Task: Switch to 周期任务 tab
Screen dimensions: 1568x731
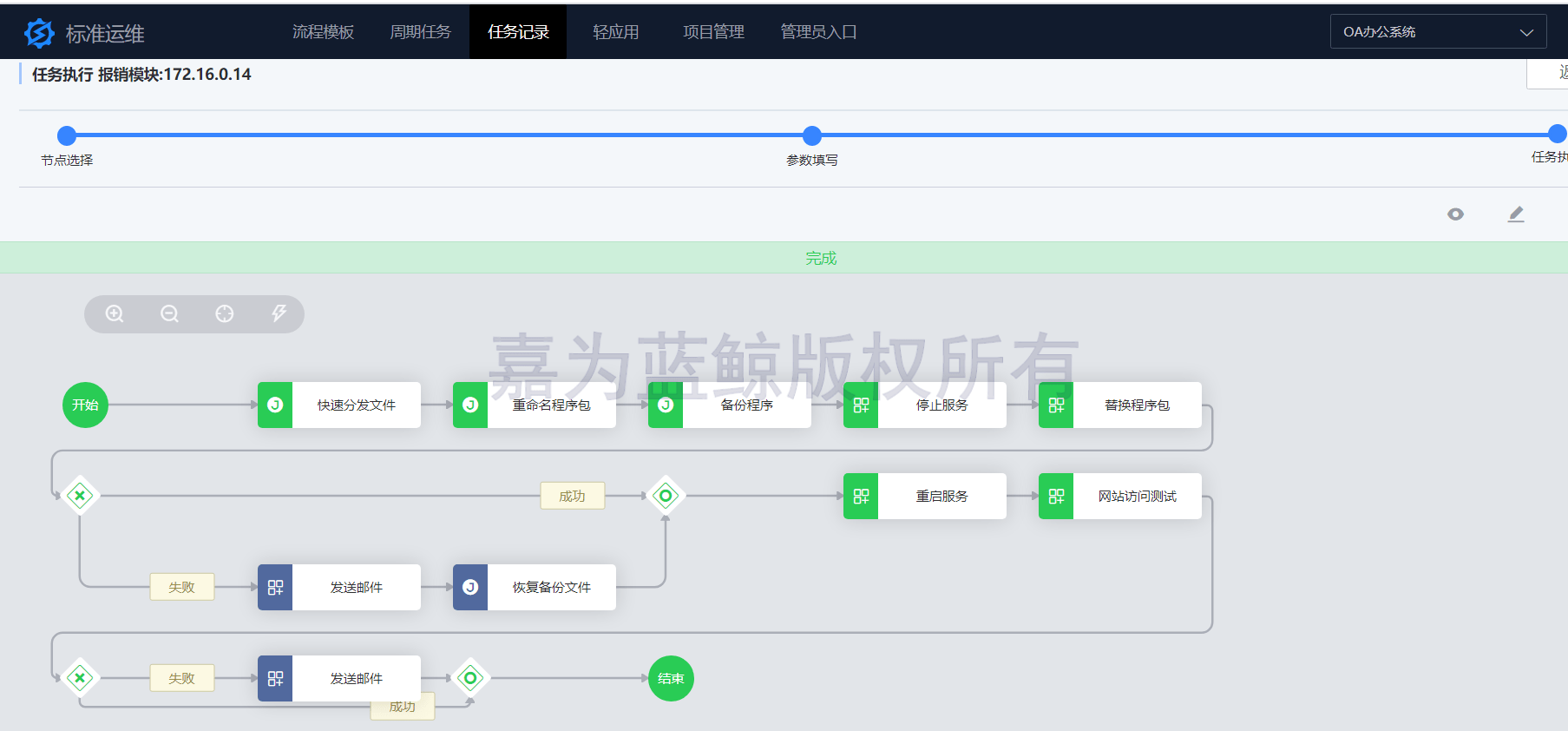Action: click(420, 32)
